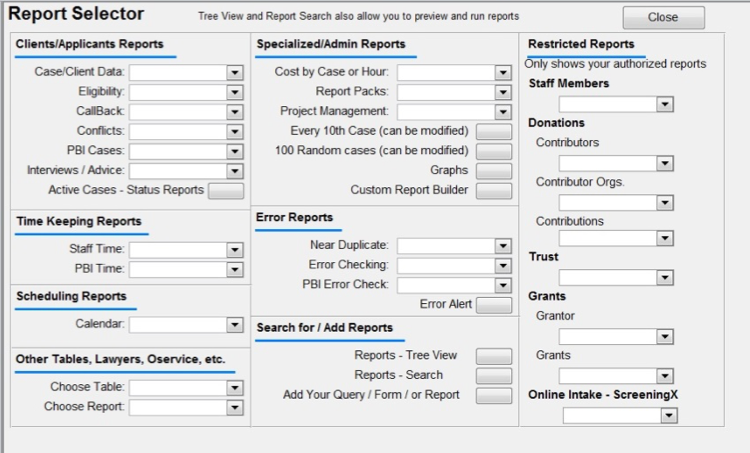
Task: Expand the Eligibility dropdown list
Action: pyautogui.click(x=234, y=92)
